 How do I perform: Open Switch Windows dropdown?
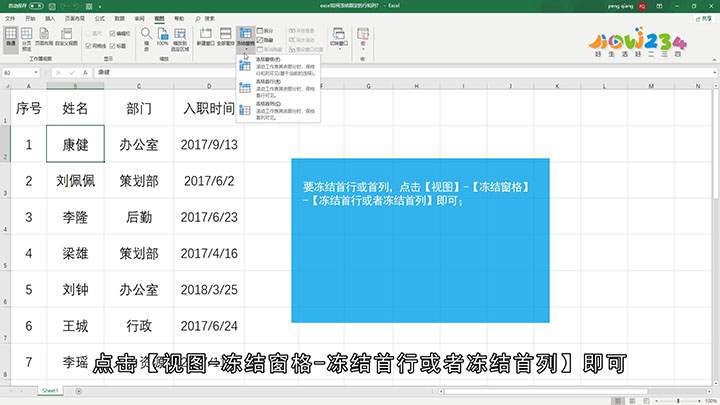(339, 39)
